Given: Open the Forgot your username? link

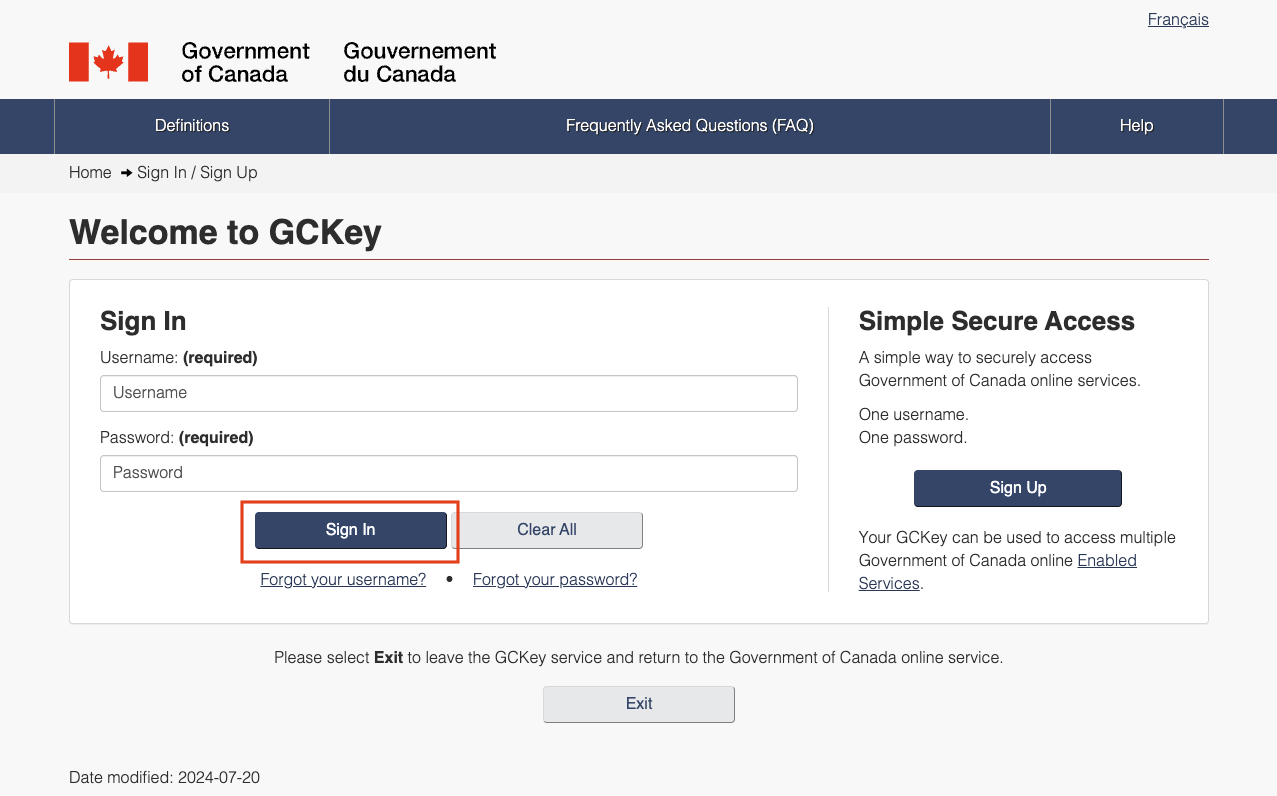Looking at the screenshot, I should coord(342,579).
